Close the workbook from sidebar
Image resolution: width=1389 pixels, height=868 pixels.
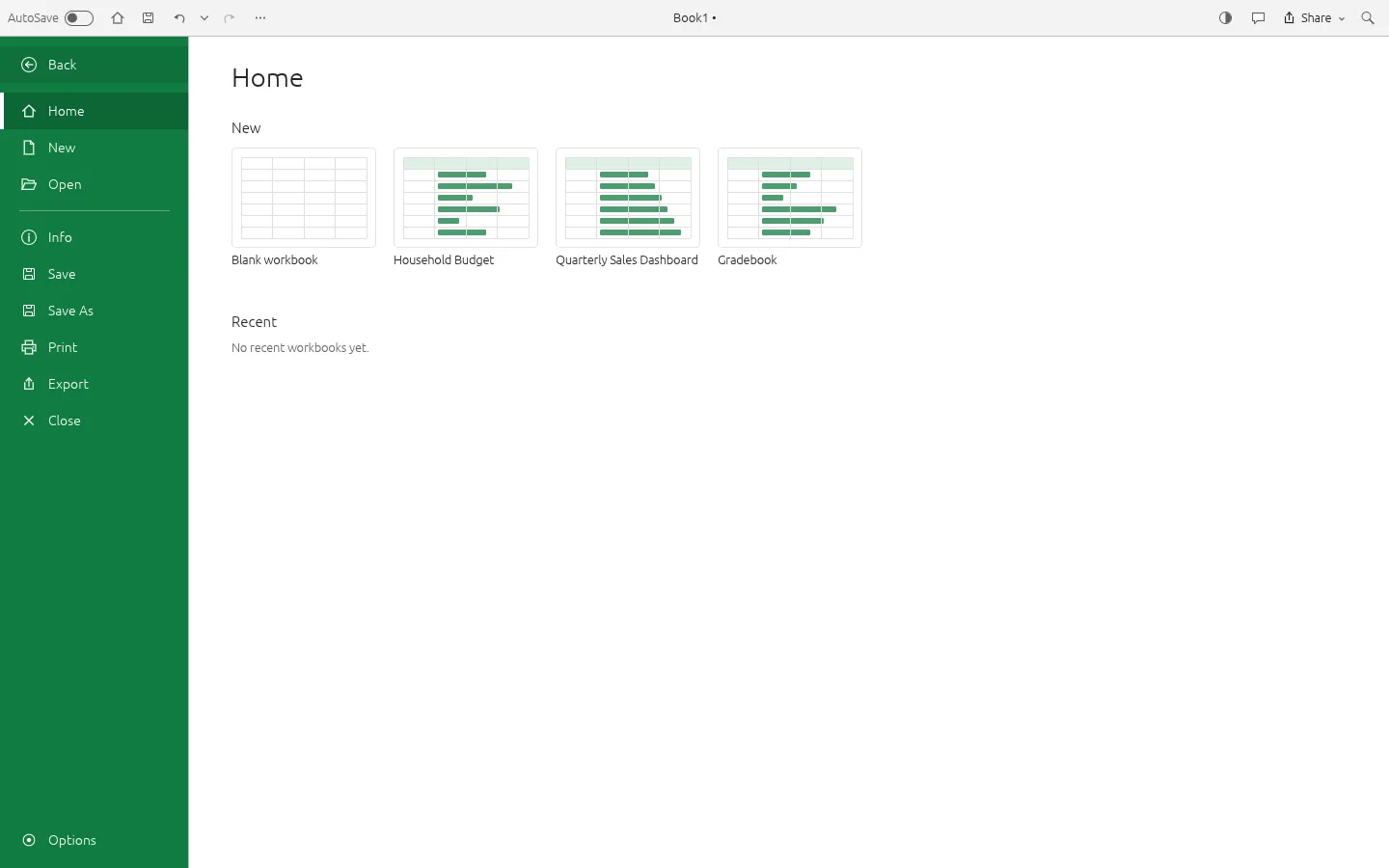click(95, 420)
